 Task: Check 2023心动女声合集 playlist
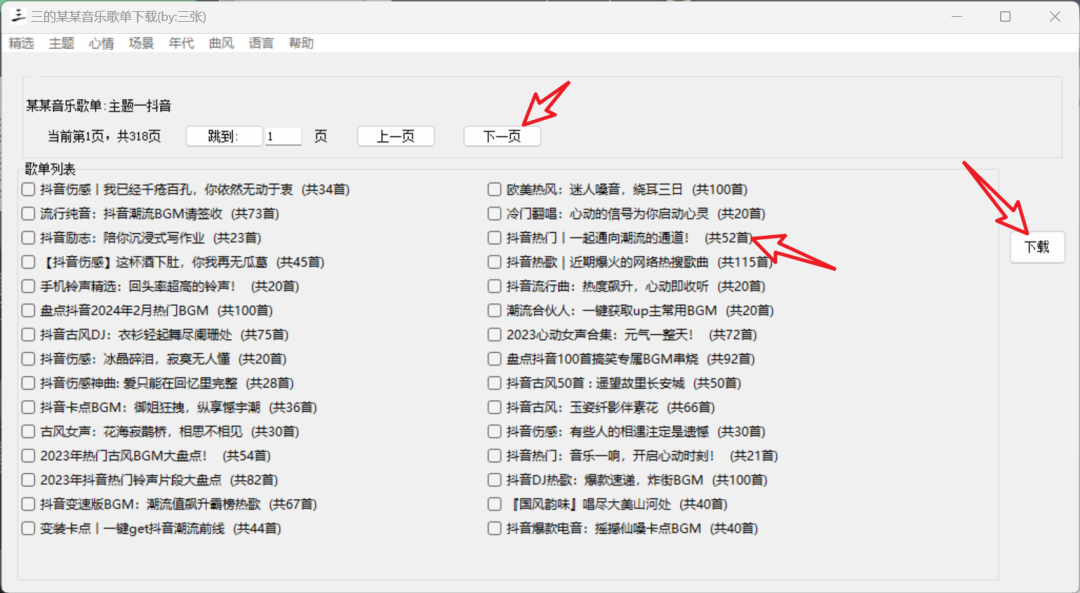pyautogui.click(x=495, y=335)
